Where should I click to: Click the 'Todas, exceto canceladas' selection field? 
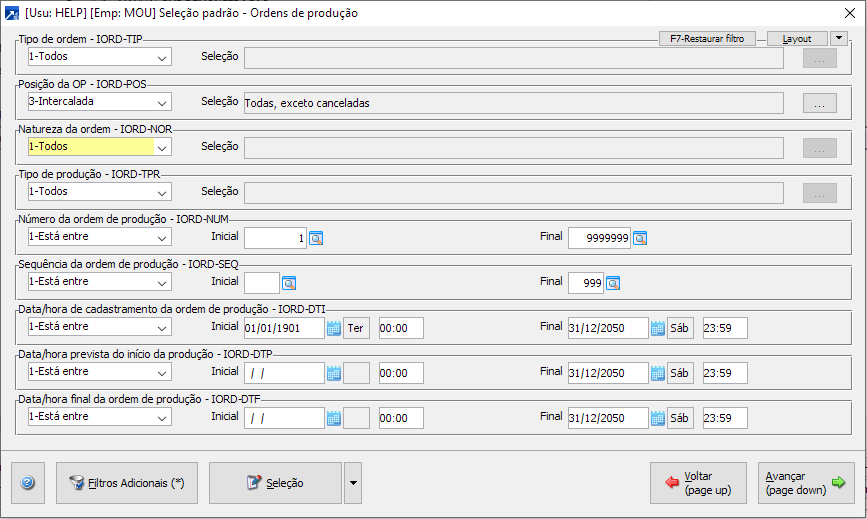tap(514, 103)
